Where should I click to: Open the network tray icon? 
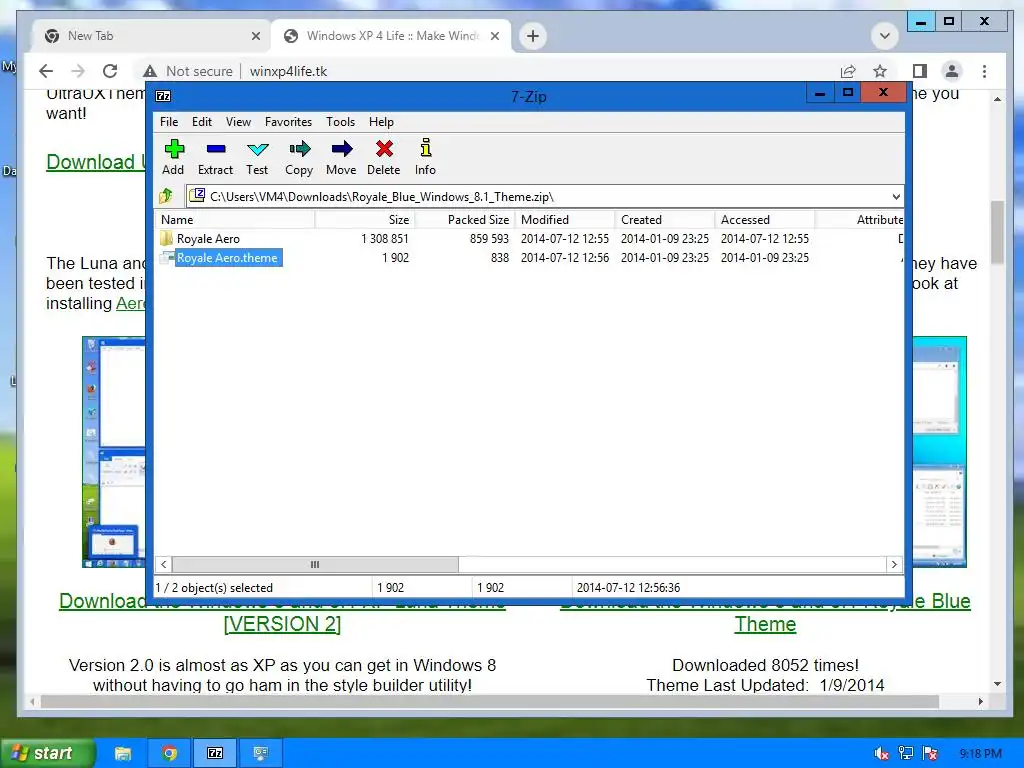(906, 754)
